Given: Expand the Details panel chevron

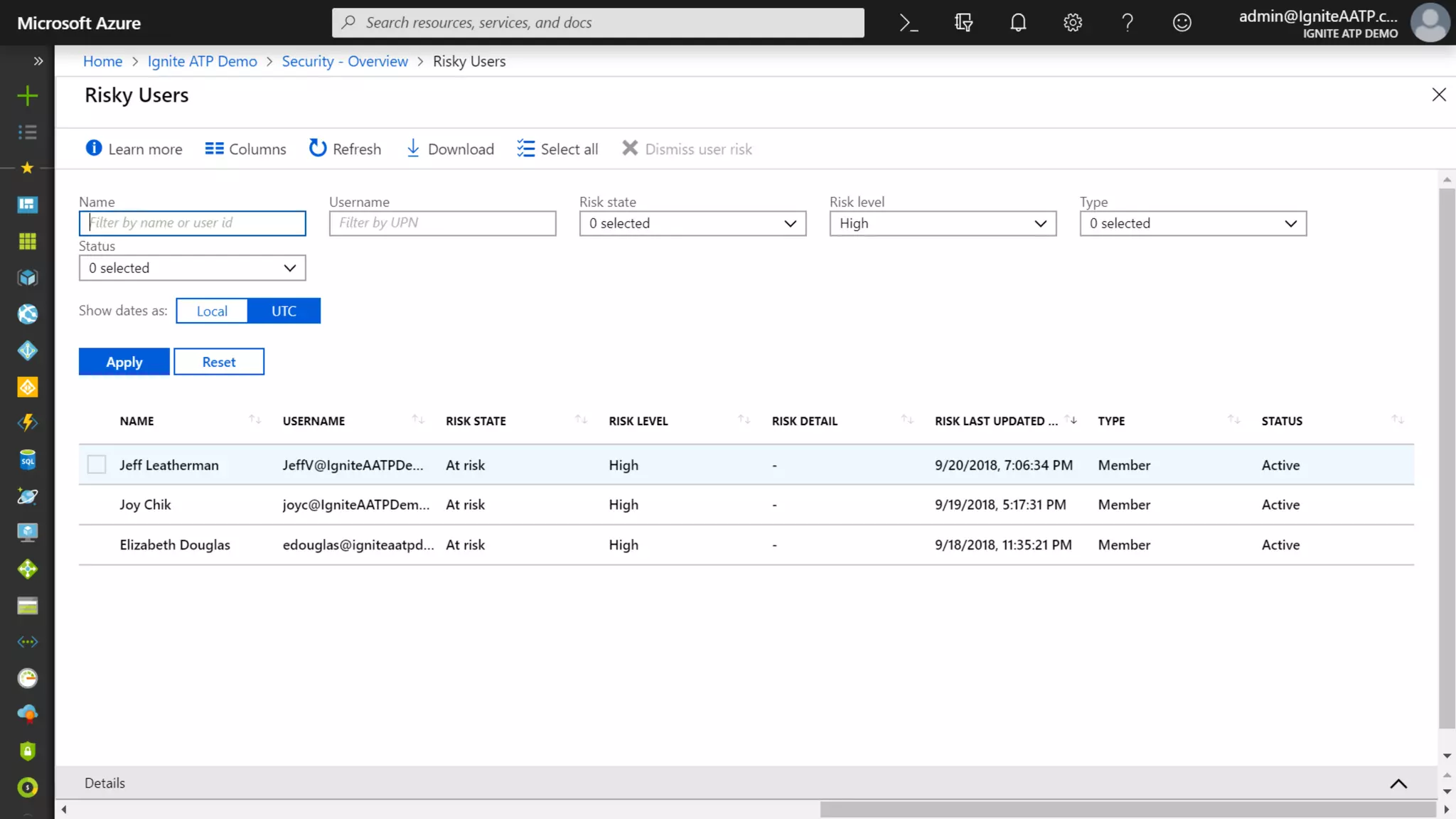Looking at the screenshot, I should tap(1398, 783).
